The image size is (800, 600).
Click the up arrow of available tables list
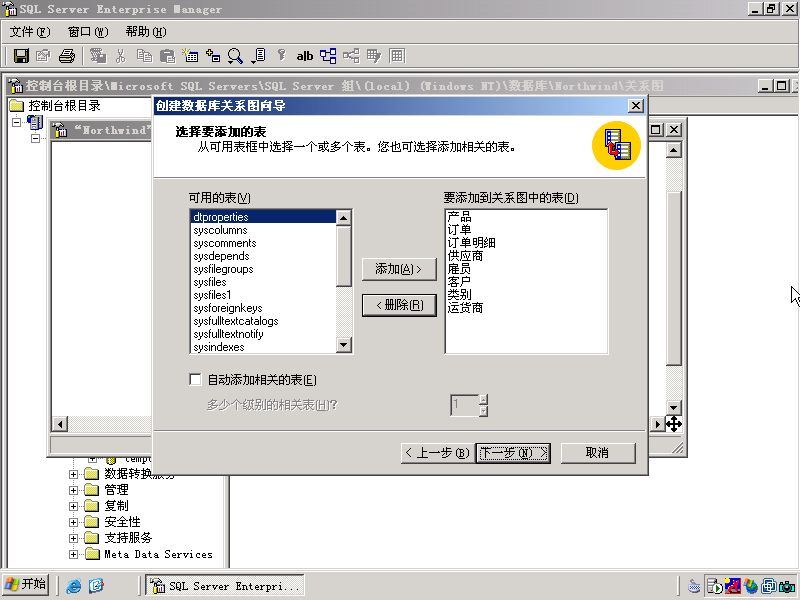pyautogui.click(x=344, y=218)
